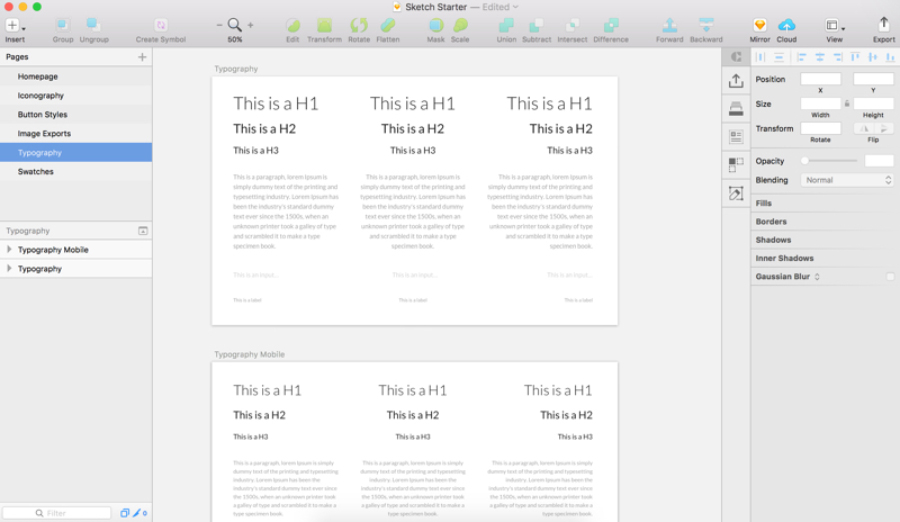900x522 pixels.
Task: Add a new page with plus button
Action: click(142, 57)
